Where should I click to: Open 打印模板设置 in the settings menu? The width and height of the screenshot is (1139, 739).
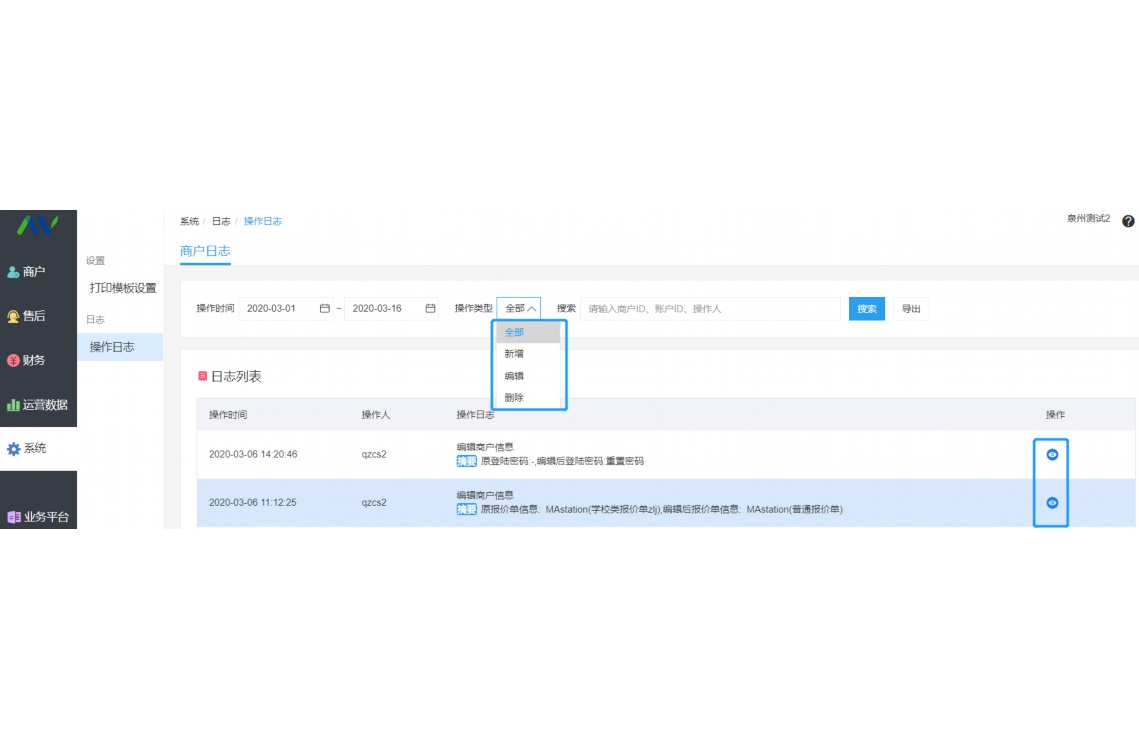[x=123, y=288]
